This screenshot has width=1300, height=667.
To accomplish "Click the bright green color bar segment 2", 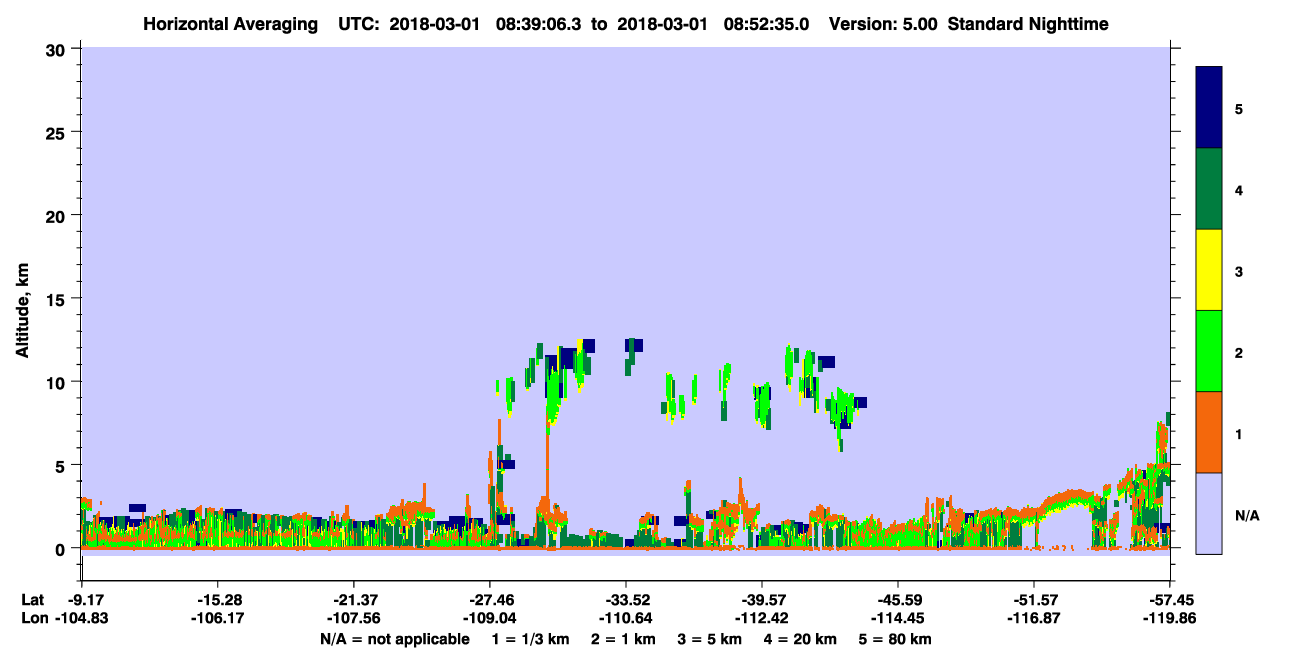I will click(x=1209, y=351).
